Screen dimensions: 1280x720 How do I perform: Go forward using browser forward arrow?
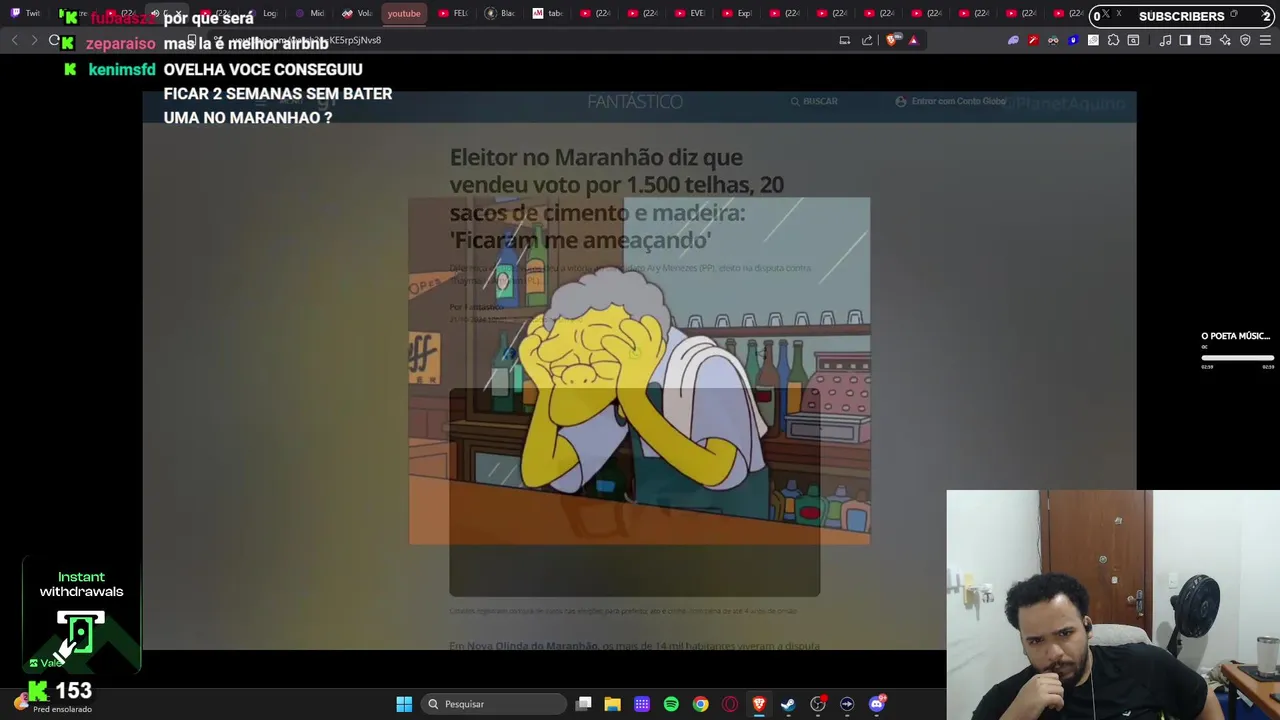click(x=34, y=40)
